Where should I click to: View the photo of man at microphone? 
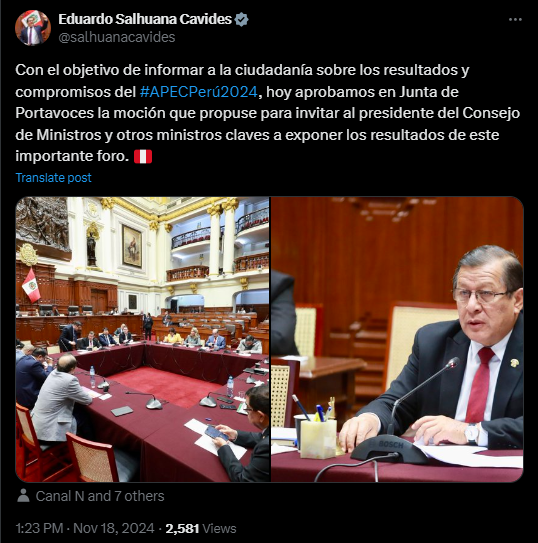tap(397, 339)
